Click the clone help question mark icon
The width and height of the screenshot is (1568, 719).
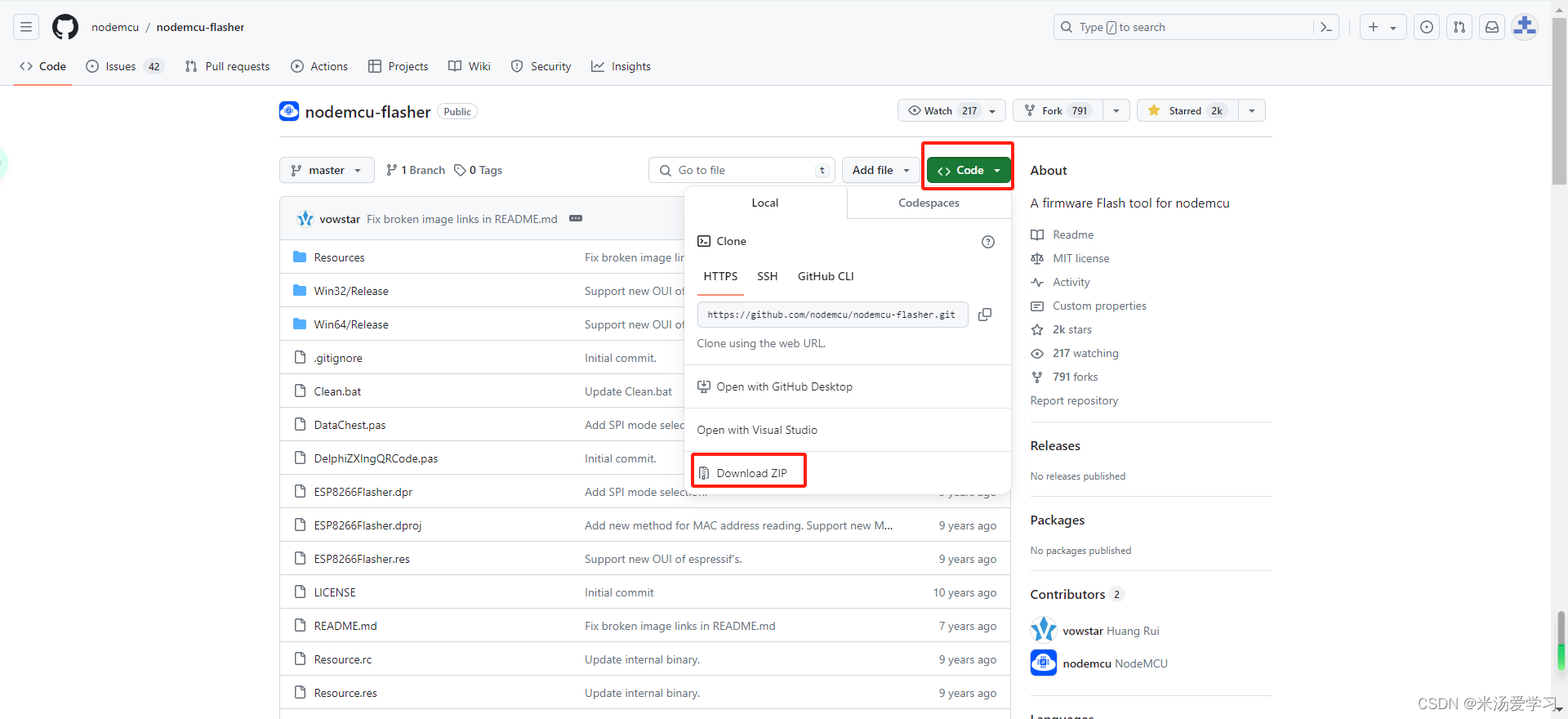coord(988,242)
